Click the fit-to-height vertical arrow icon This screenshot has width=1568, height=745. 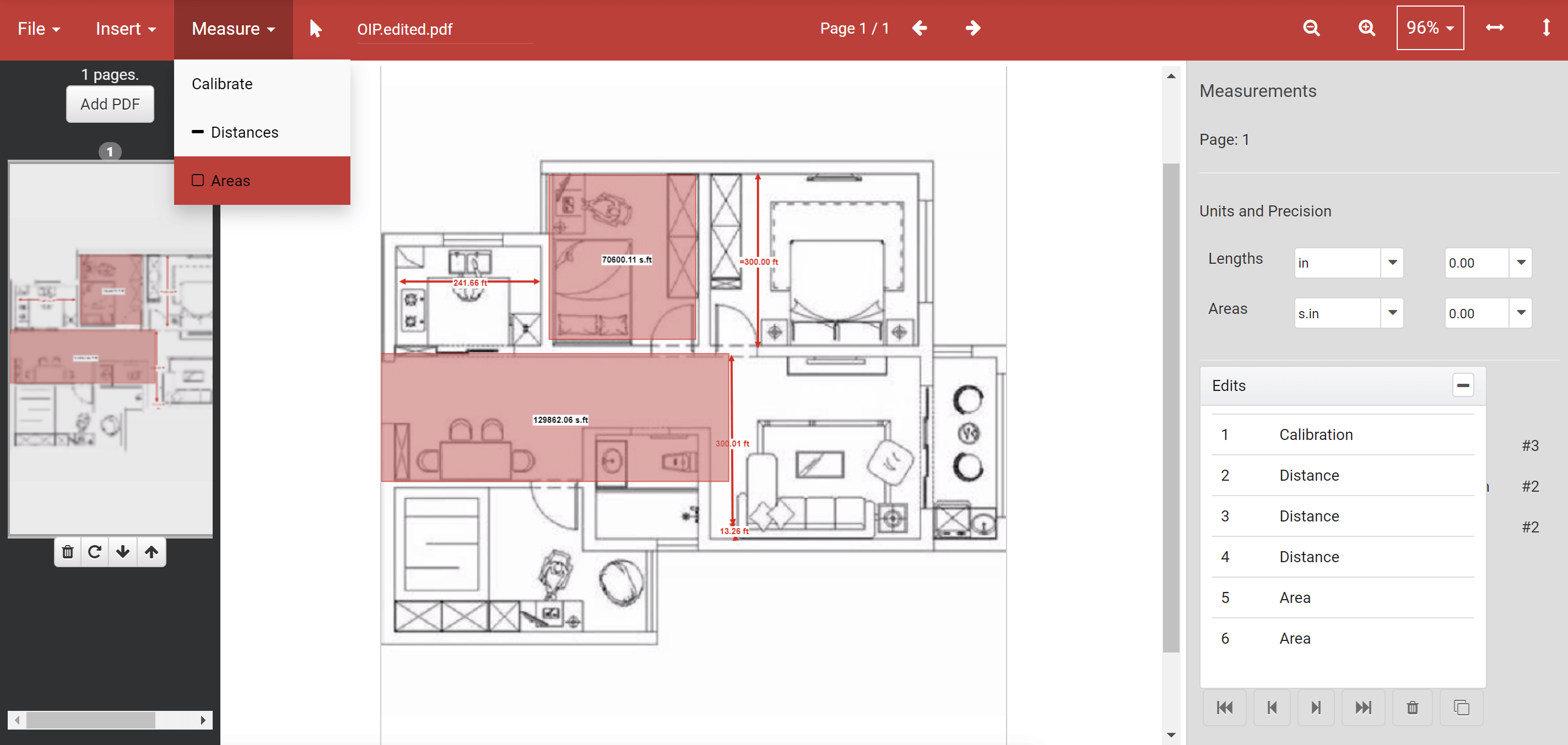pos(1545,28)
